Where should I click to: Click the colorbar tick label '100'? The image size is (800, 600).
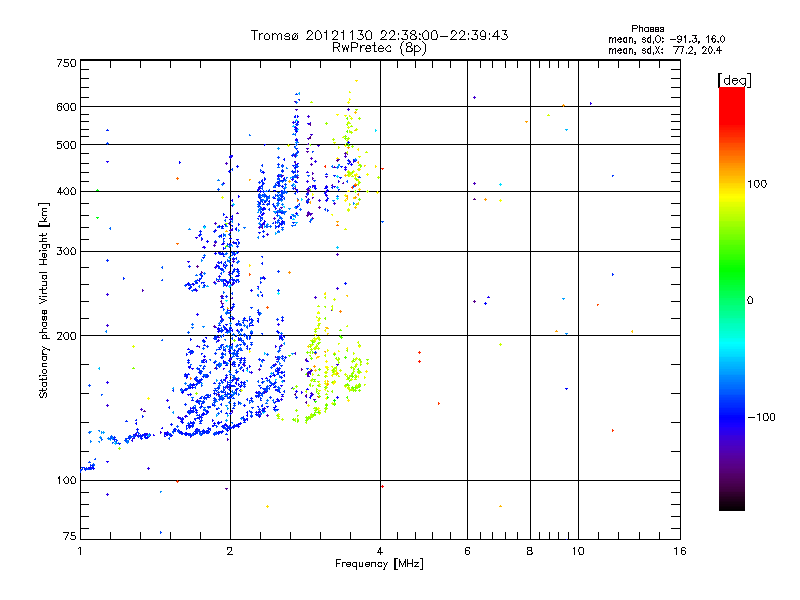(757, 184)
